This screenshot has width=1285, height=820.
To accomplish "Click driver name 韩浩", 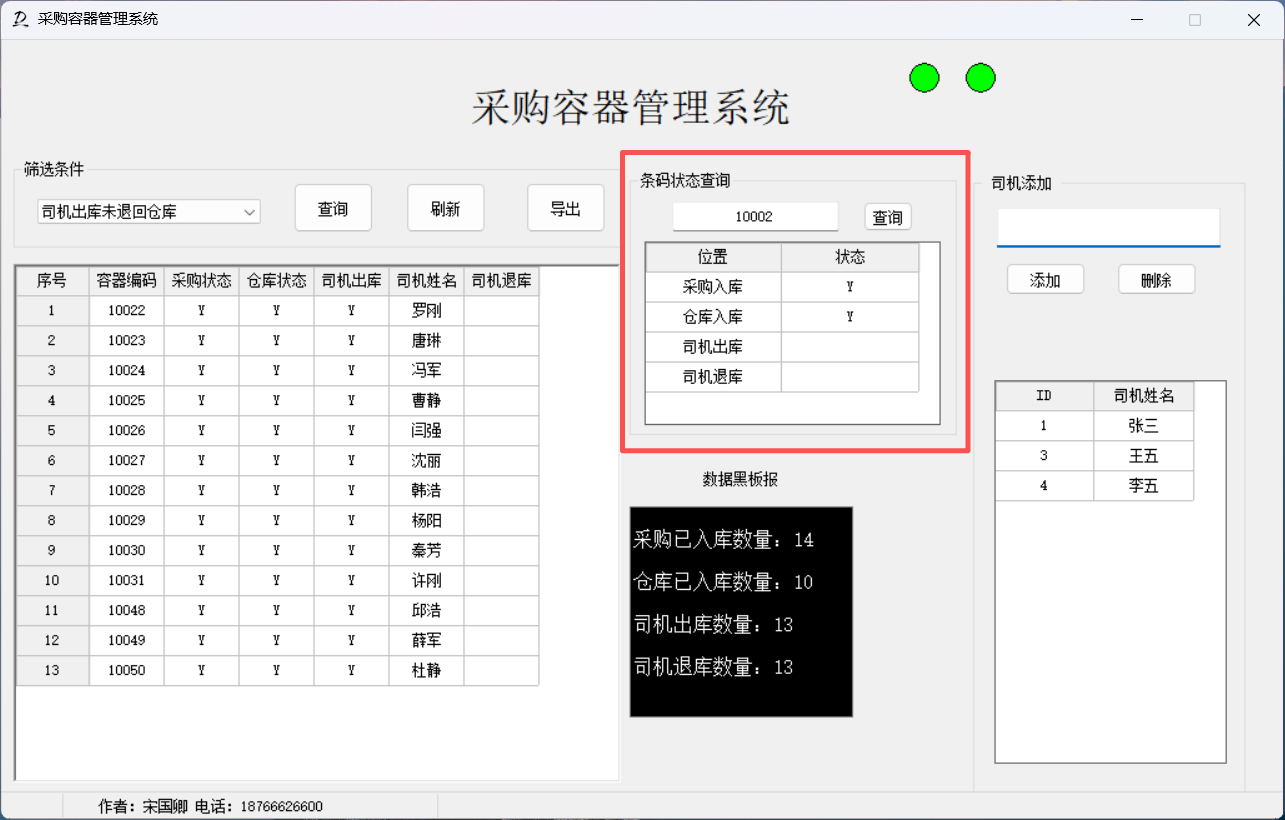I will pos(427,491).
